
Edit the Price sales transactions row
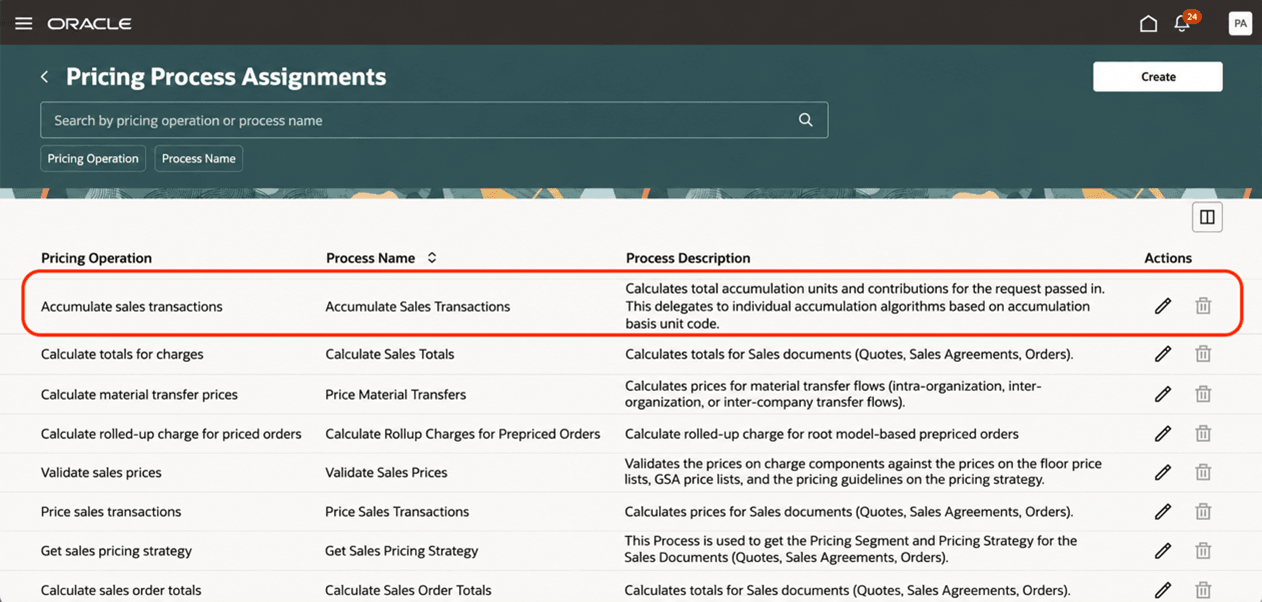(1162, 511)
